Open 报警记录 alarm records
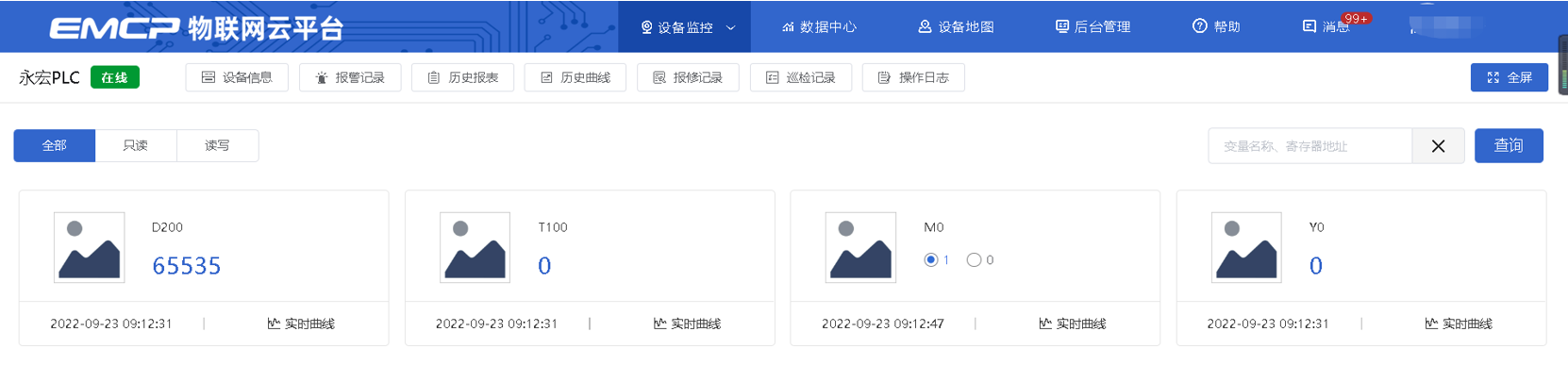The height and width of the screenshot is (365, 1568). click(x=350, y=77)
